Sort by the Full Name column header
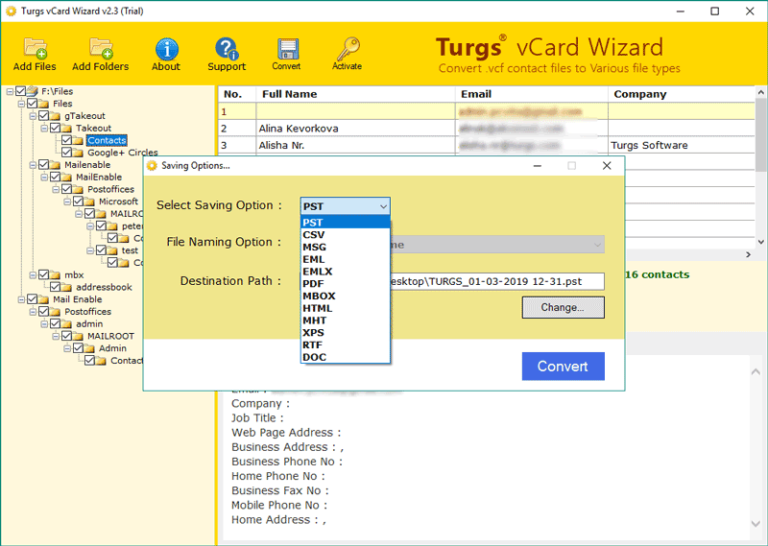Screen dimensions: 768x546 [356, 94]
